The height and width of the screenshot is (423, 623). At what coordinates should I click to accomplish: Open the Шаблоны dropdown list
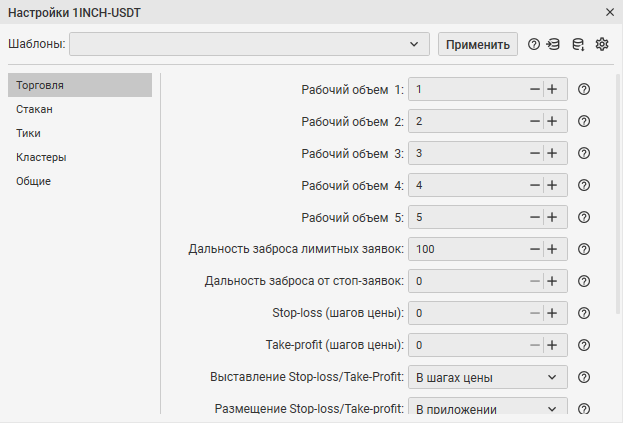[249, 44]
